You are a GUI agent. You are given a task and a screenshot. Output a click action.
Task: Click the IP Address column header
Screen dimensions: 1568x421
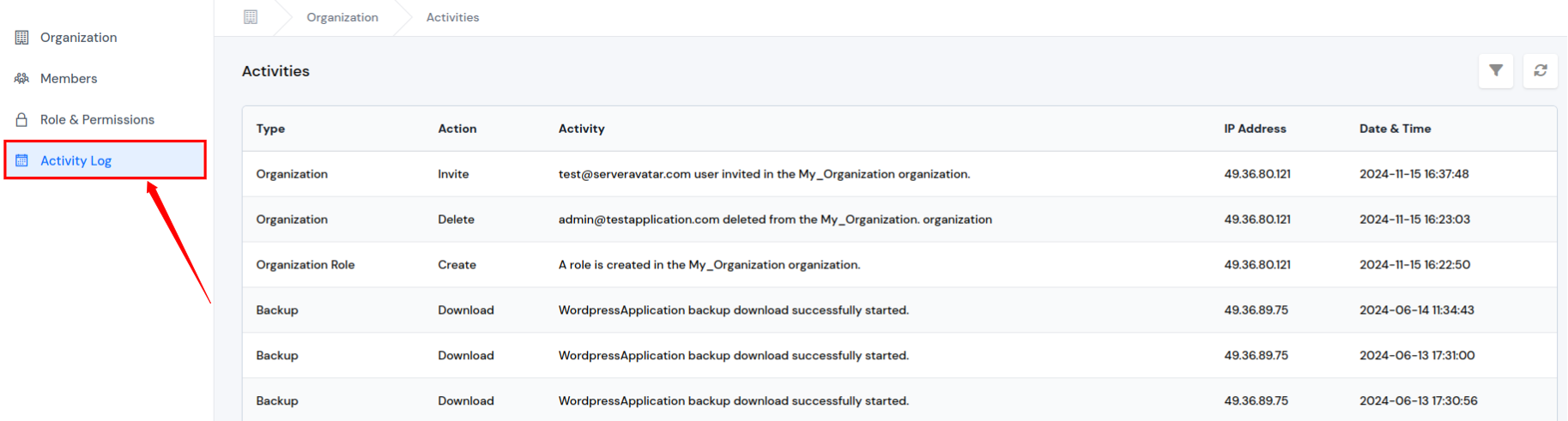pyautogui.click(x=1255, y=129)
